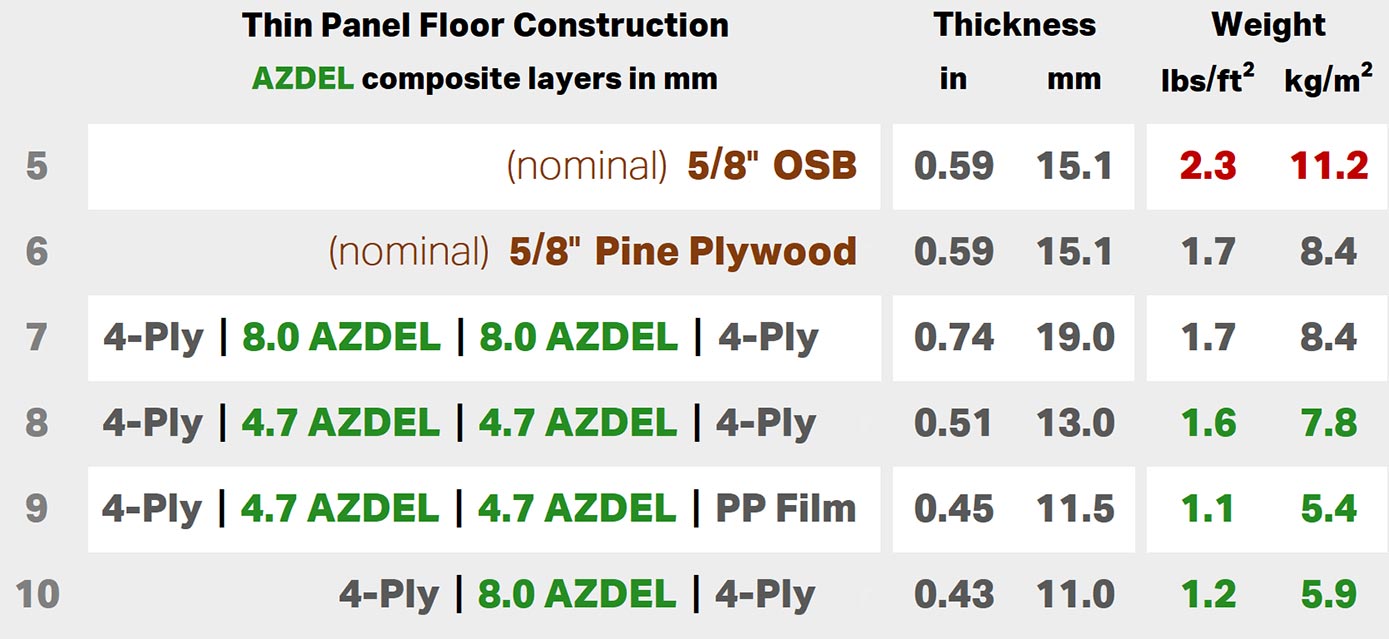Viewport: 1389px width, 639px height.
Task: Select the 5/8" OSB label
Action: click(771, 166)
